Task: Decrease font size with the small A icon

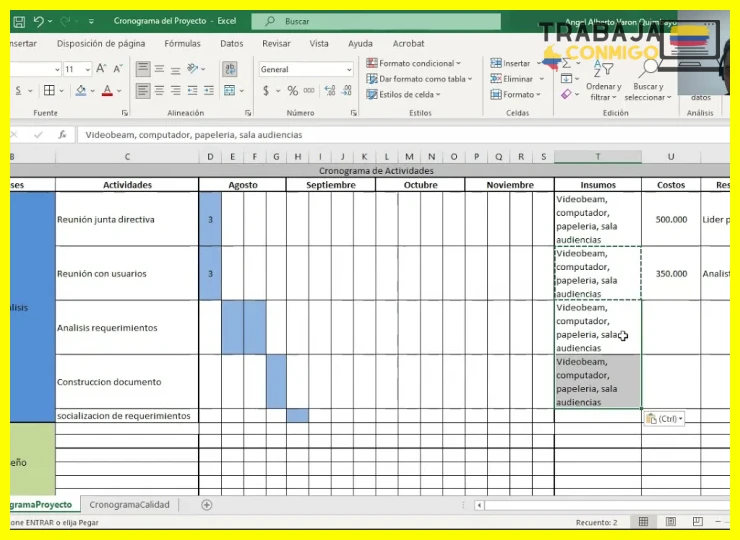Action: [118, 69]
